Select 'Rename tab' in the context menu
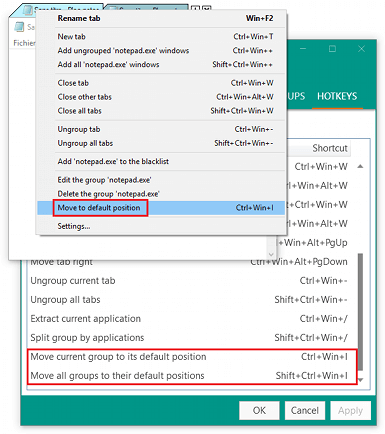Image resolution: width=385 pixels, height=434 pixels. (161, 18)
